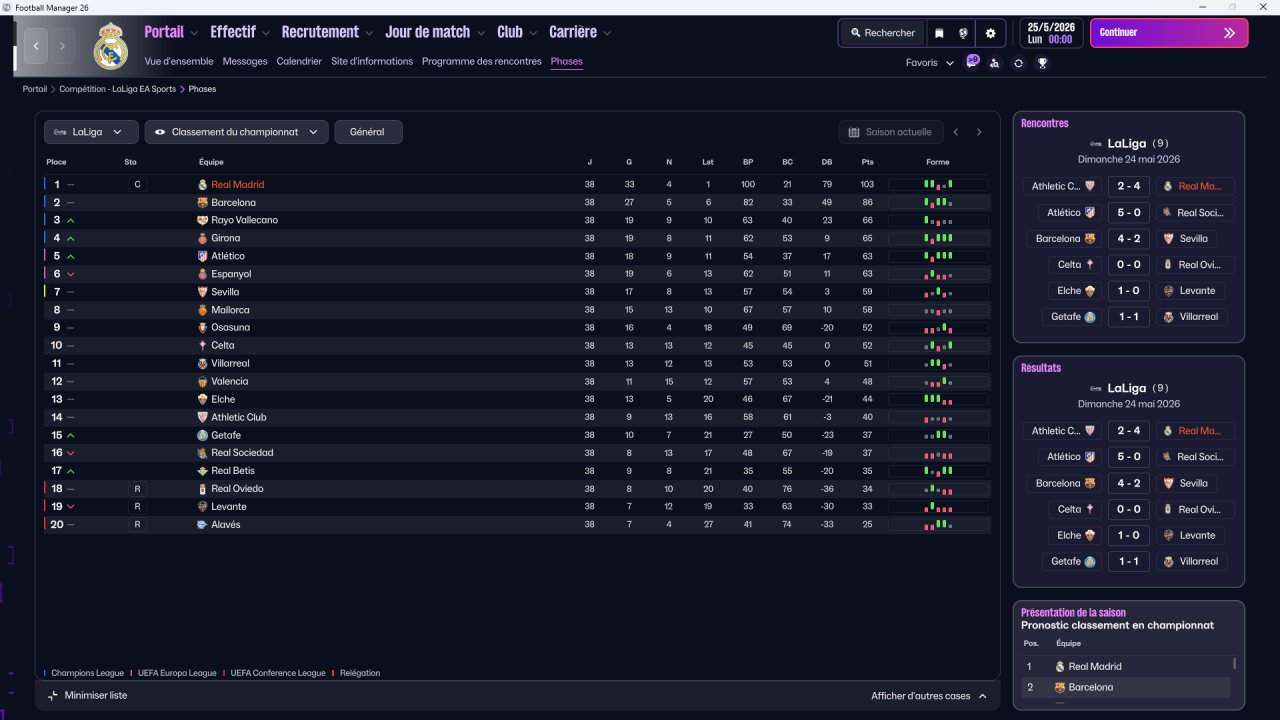Screen dimensions: 1280x720
Task: Click the Girona crest in the table
Action: 202,238
